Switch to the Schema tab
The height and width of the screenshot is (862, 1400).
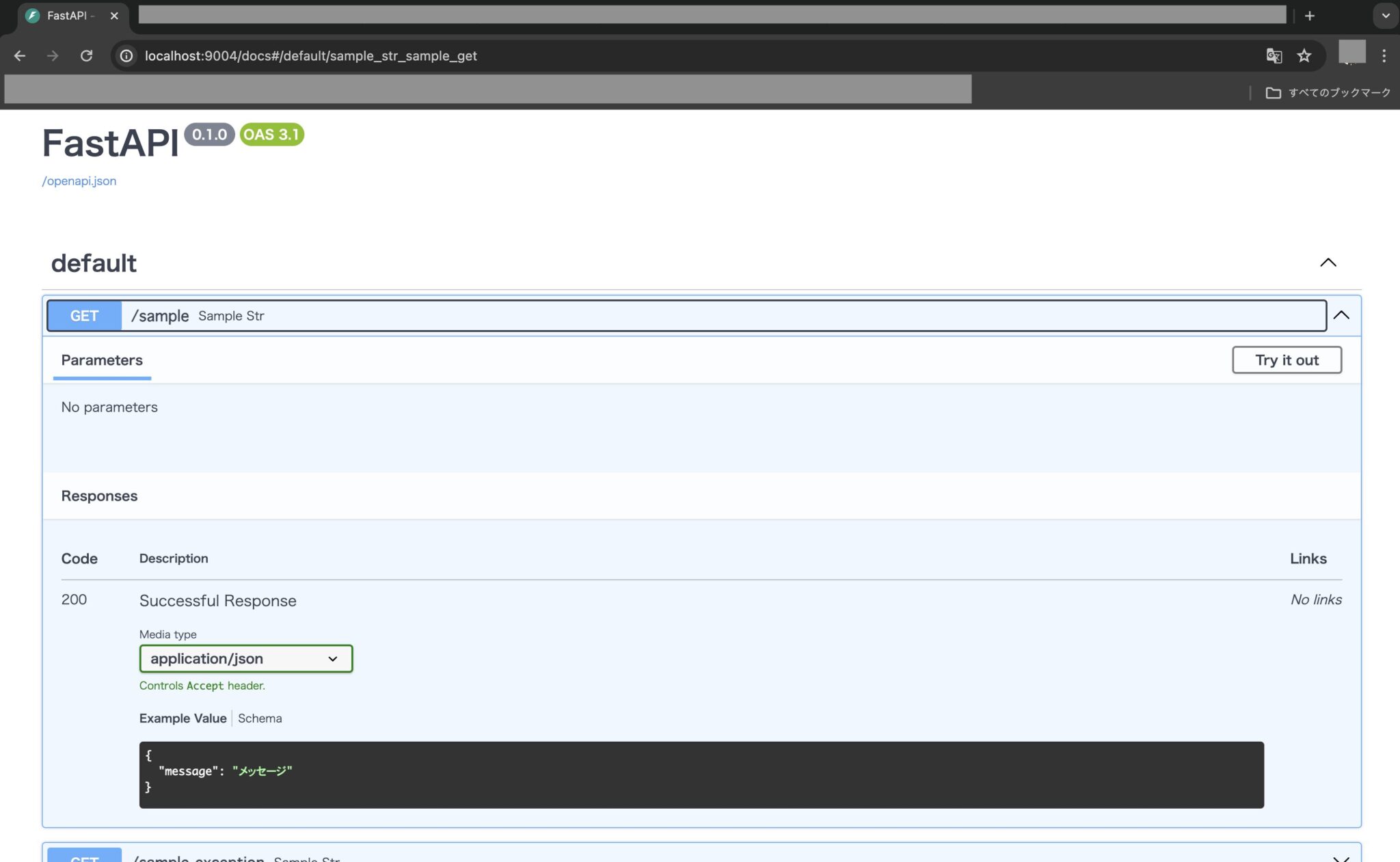tap(260, 718)
